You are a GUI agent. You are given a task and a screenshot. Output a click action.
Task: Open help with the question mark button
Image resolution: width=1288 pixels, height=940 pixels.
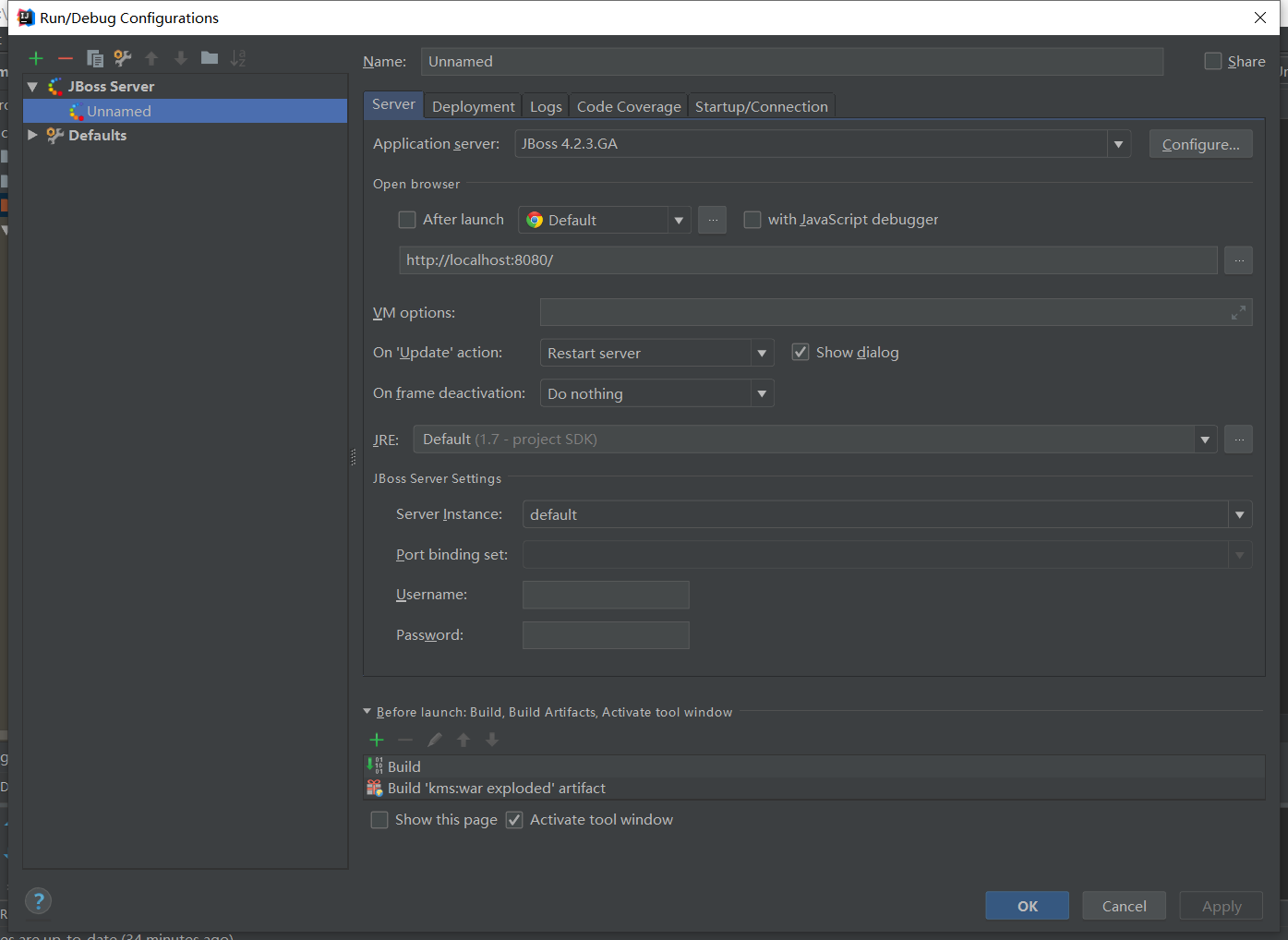click(38, 901)
